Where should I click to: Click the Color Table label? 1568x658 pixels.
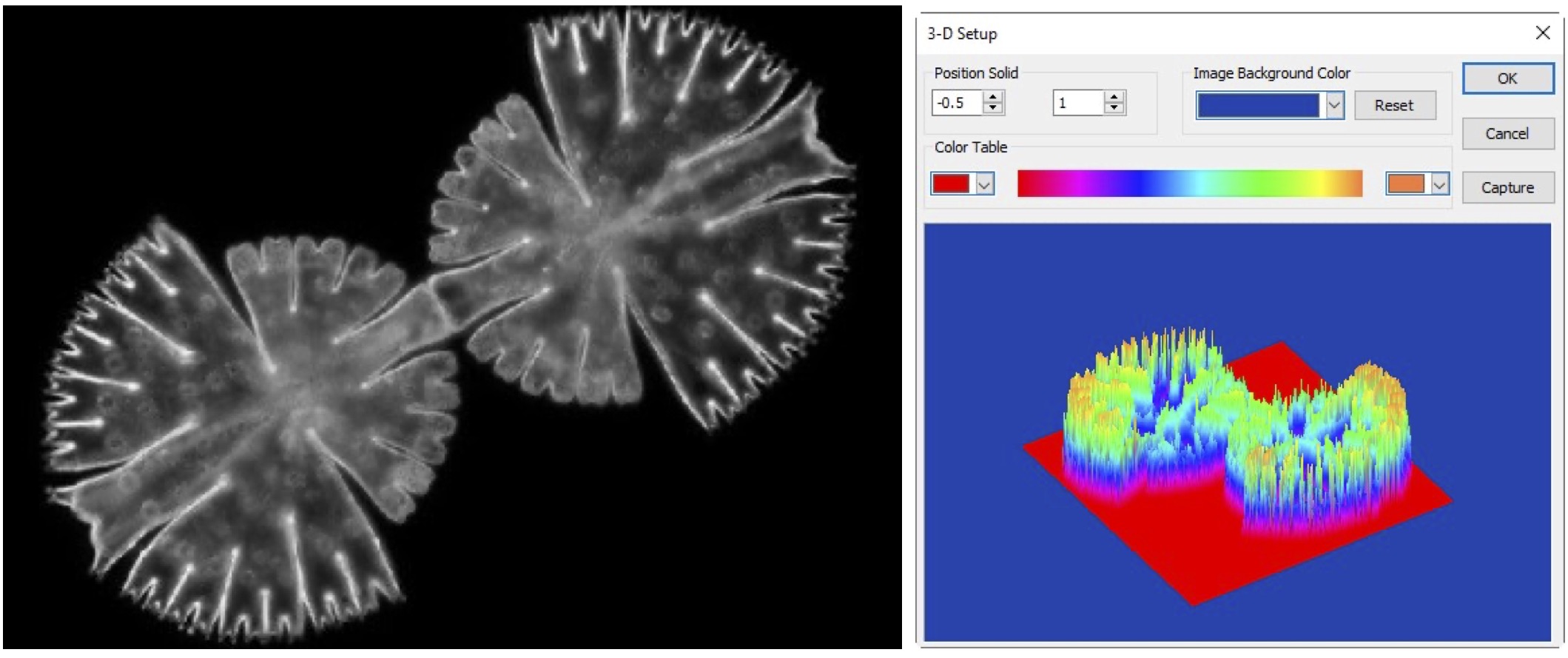pos(971,147)
